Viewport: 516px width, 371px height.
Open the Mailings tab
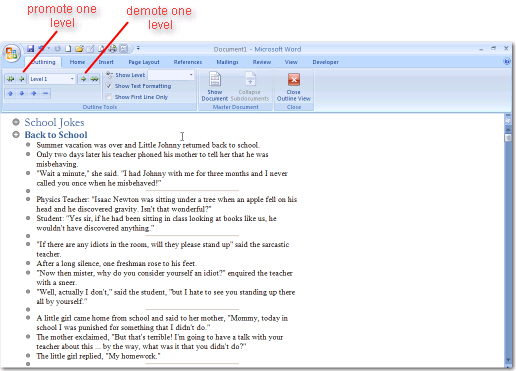point(227,62)
